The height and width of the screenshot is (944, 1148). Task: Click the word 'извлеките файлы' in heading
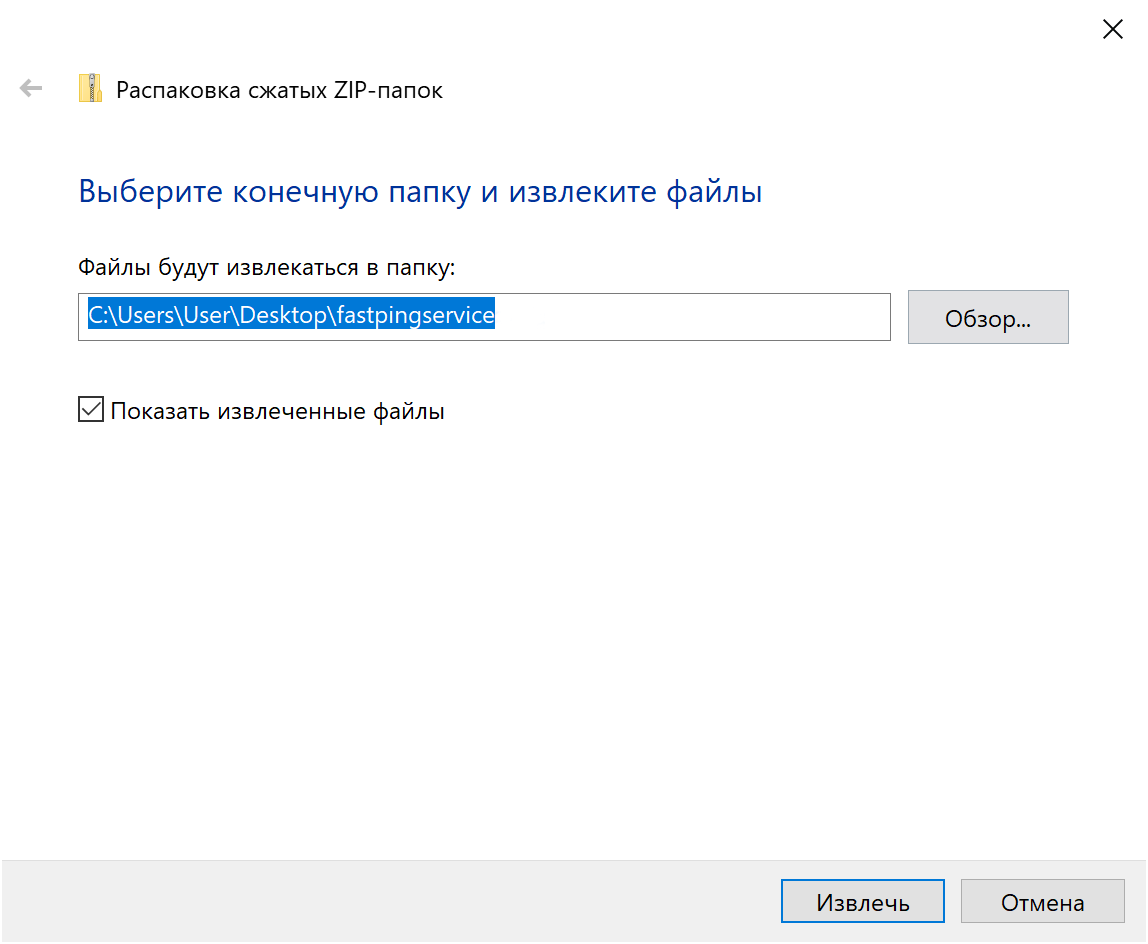[x=635, y=191]
